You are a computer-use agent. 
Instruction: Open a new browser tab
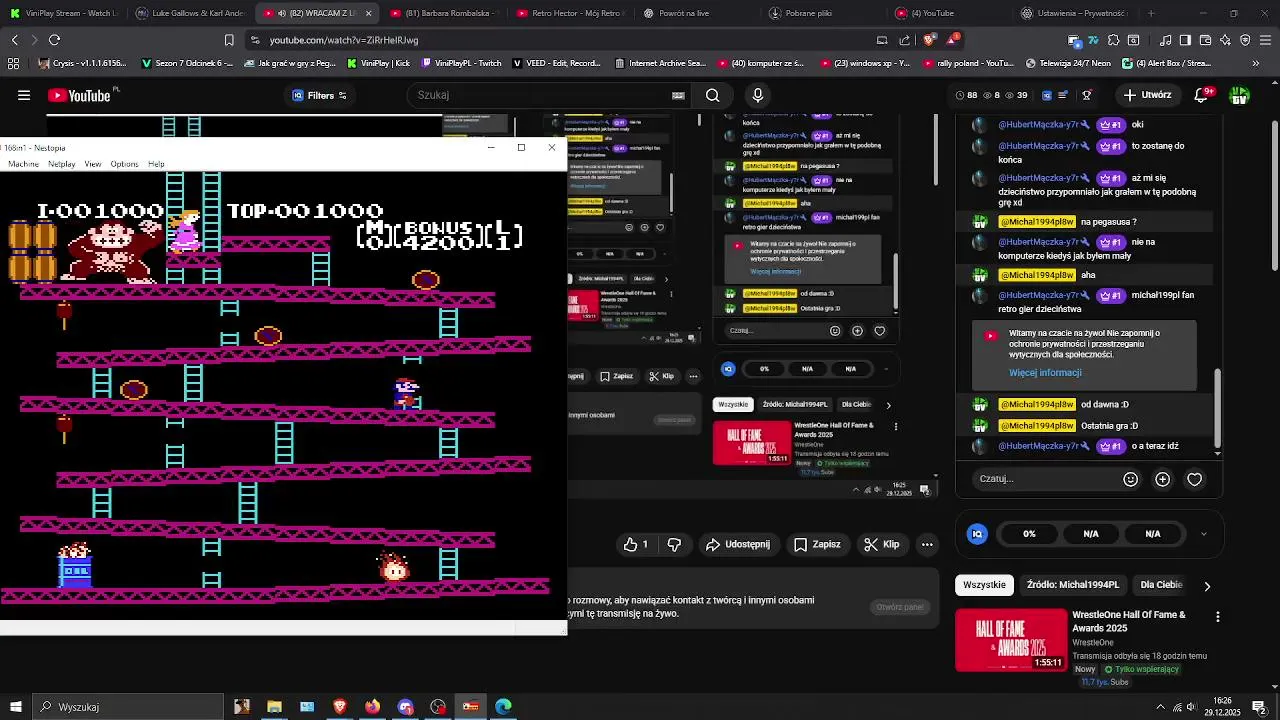pyautogui.click(x=1151, y=13)
